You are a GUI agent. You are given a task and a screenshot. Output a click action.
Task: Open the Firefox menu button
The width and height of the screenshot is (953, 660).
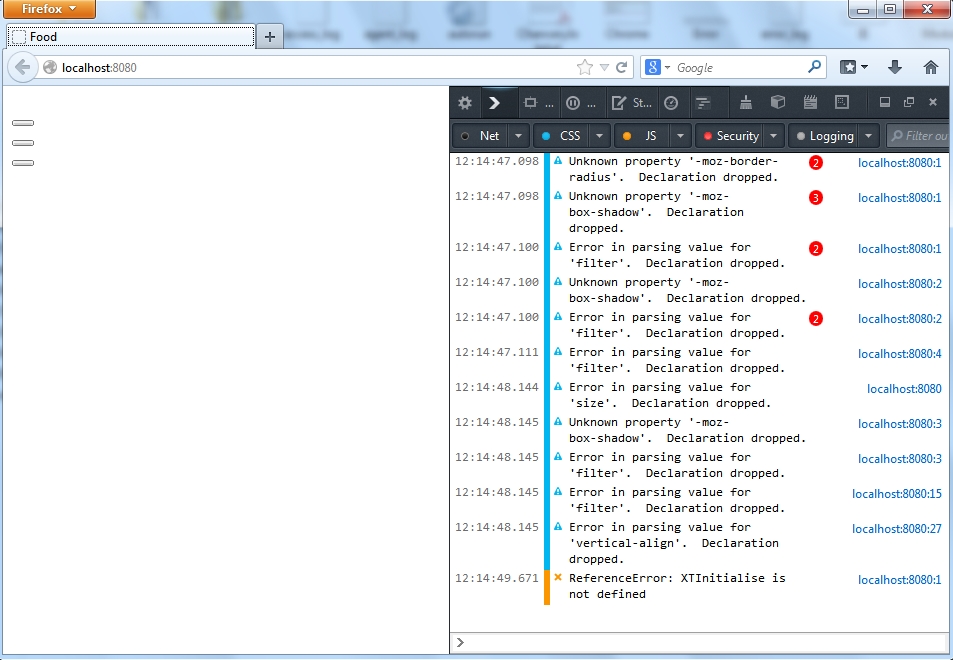(49, 9)
